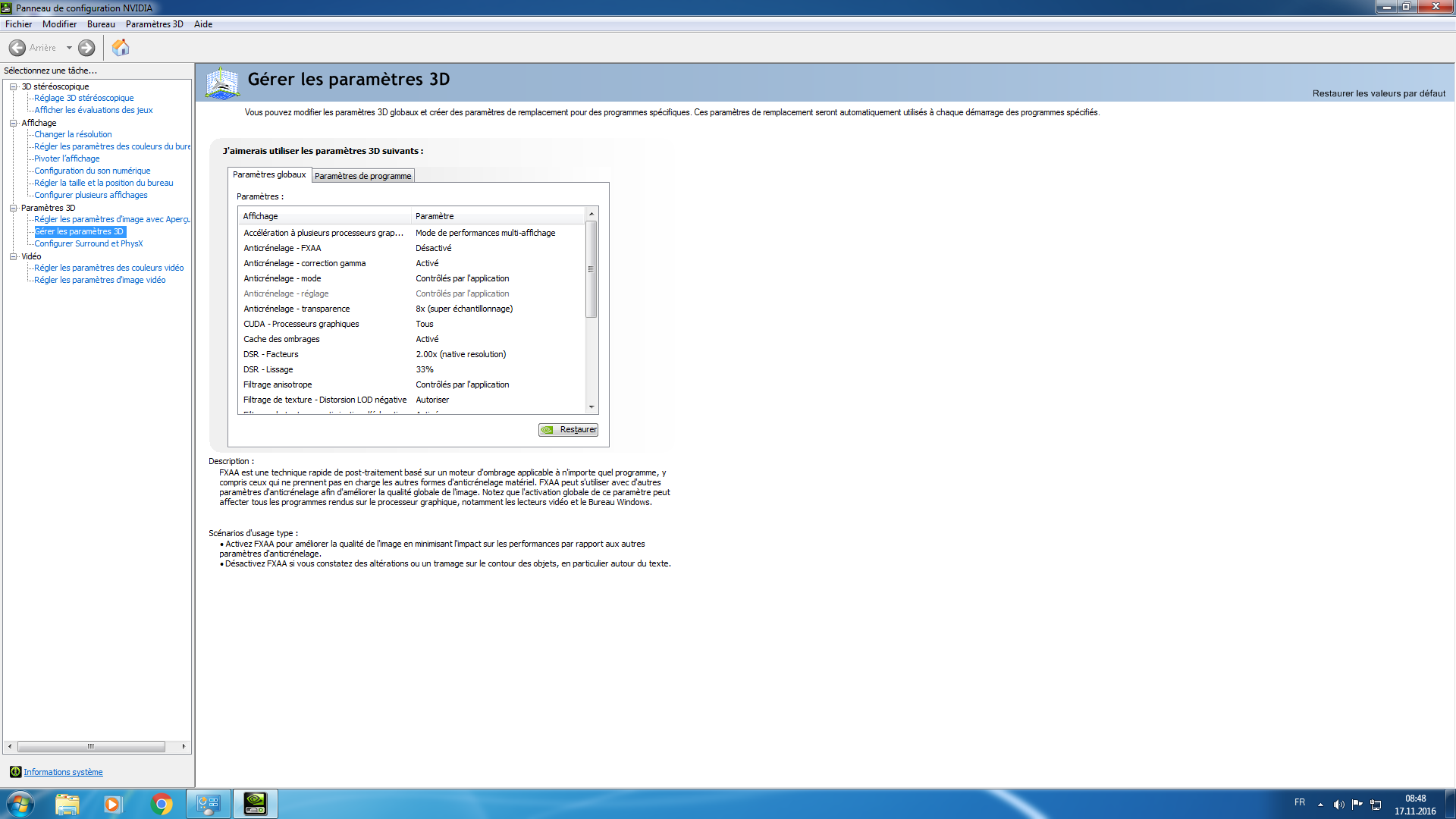Collapse the 3D stéréoscopique tree node
The image size is (1456, 819).
(x=14, y=86)
